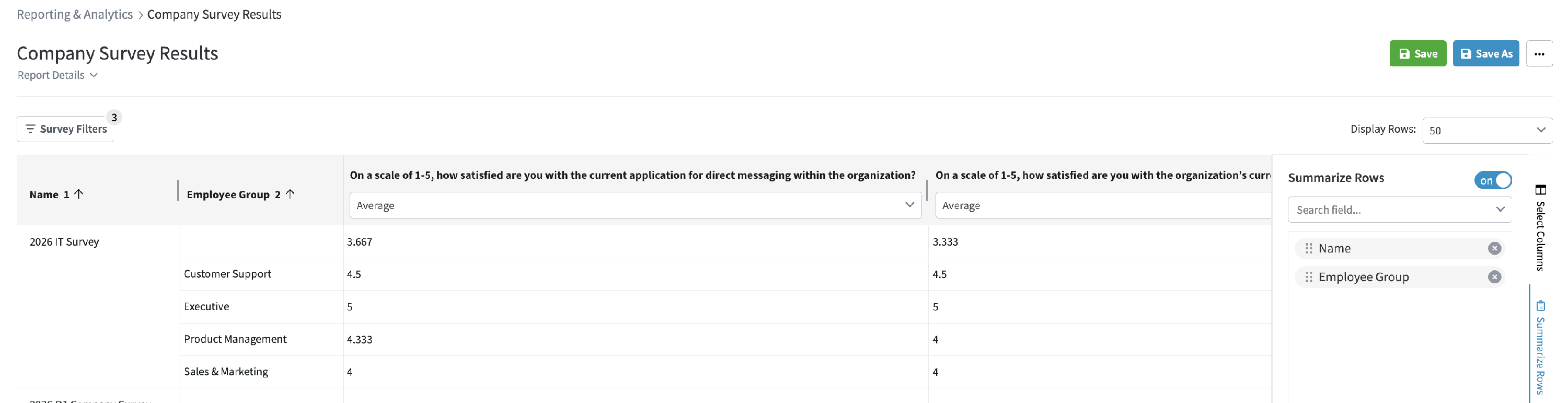Go to Reporting & Analytics breadcrumb
1568x403 pixels.
coord(74,15)
